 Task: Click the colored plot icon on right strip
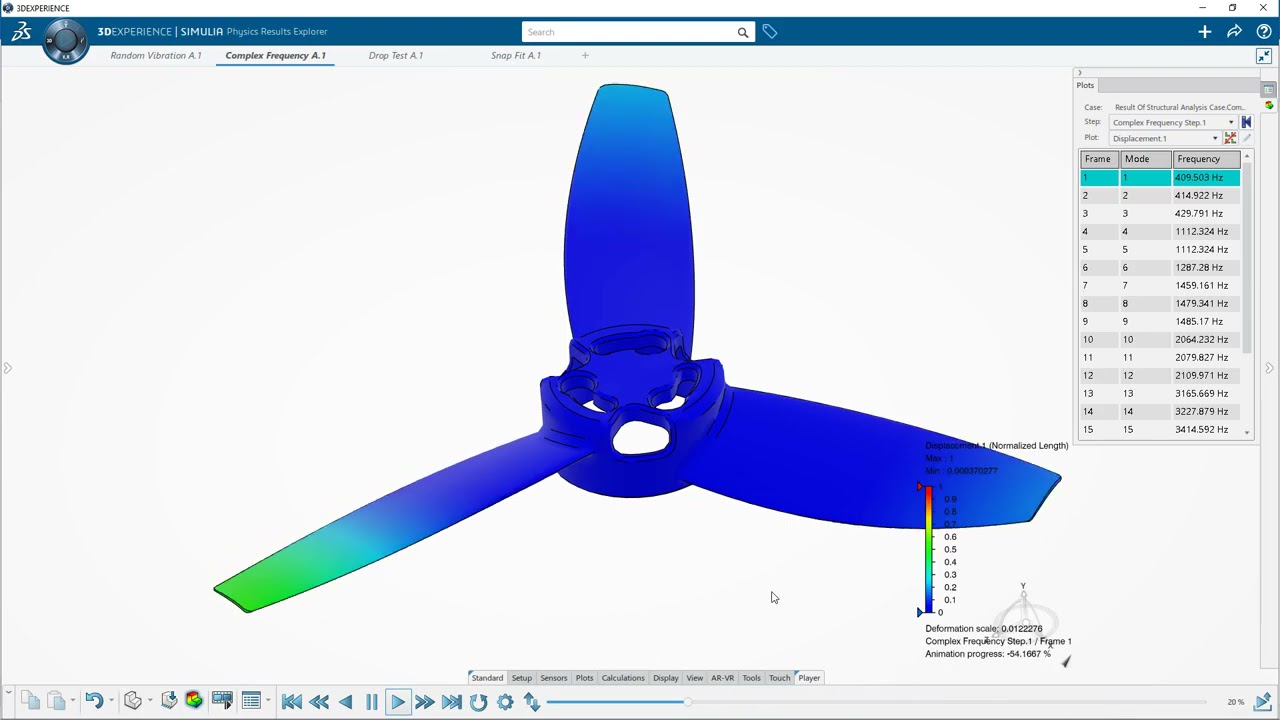coord(1269,105)
